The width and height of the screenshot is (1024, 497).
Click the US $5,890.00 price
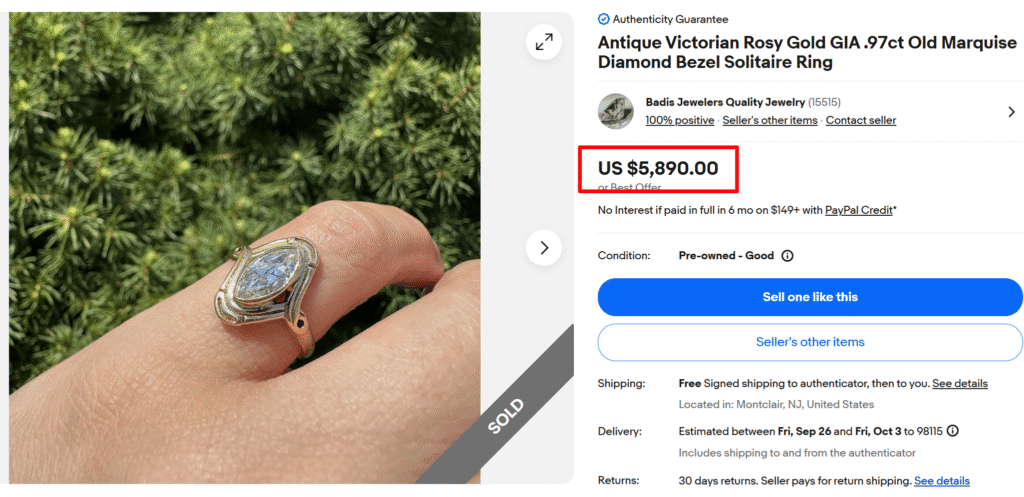(658, 168)
